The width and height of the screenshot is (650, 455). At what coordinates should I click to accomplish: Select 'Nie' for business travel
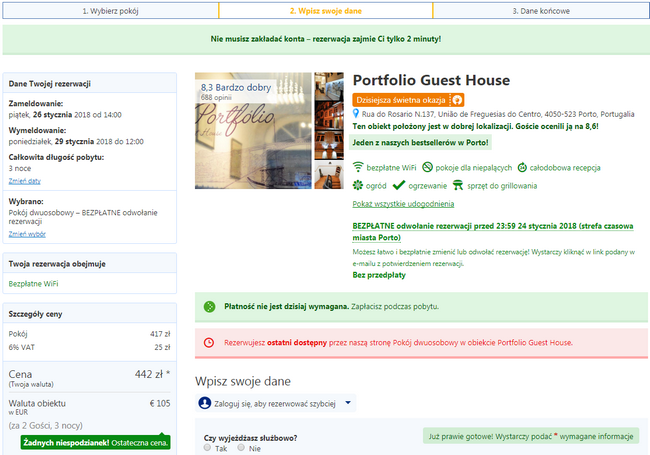pyautogui.click(x=241, y=448)
